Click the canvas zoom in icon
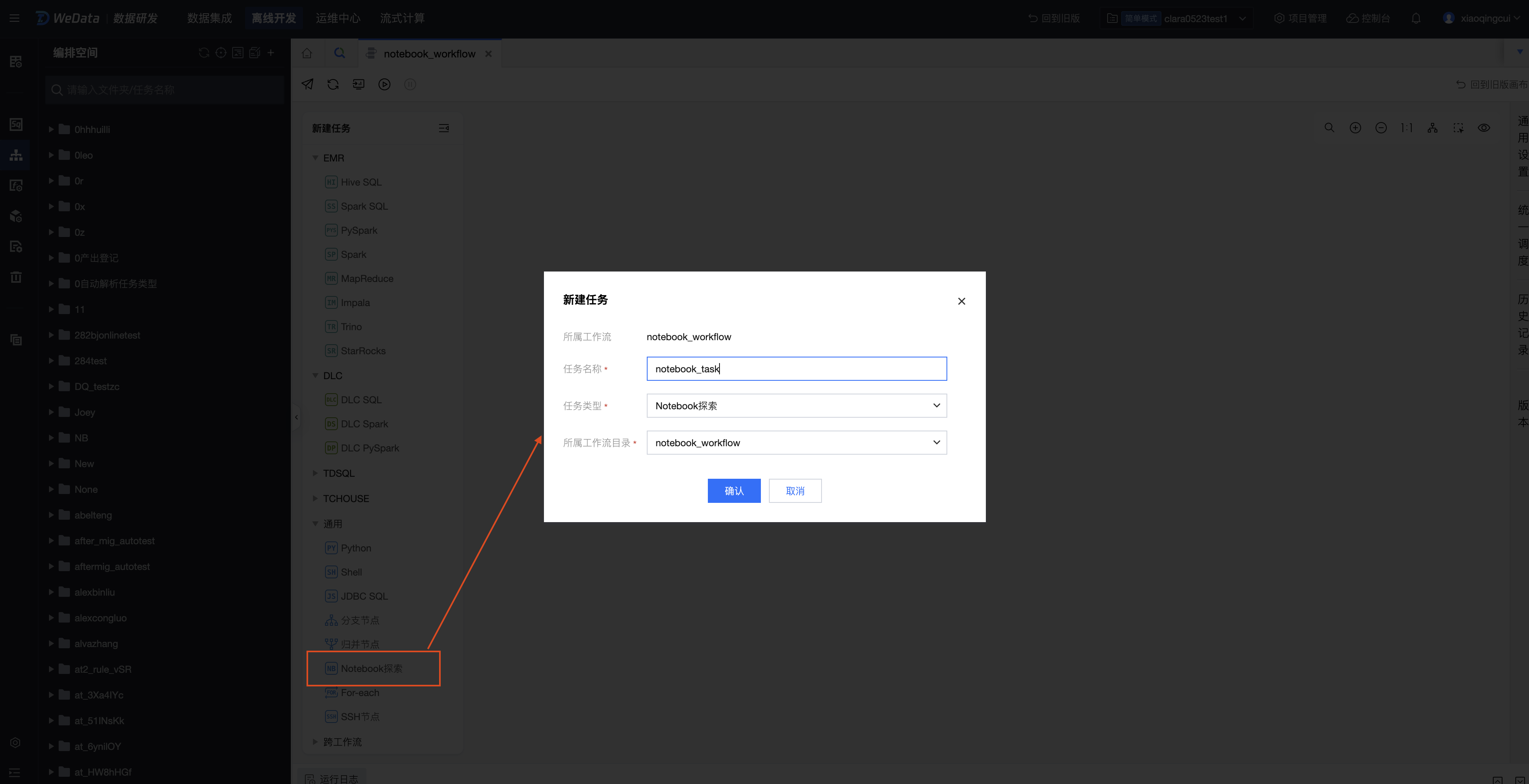The width and height of the screenshot is (1529, 784). pos(1355,128)
